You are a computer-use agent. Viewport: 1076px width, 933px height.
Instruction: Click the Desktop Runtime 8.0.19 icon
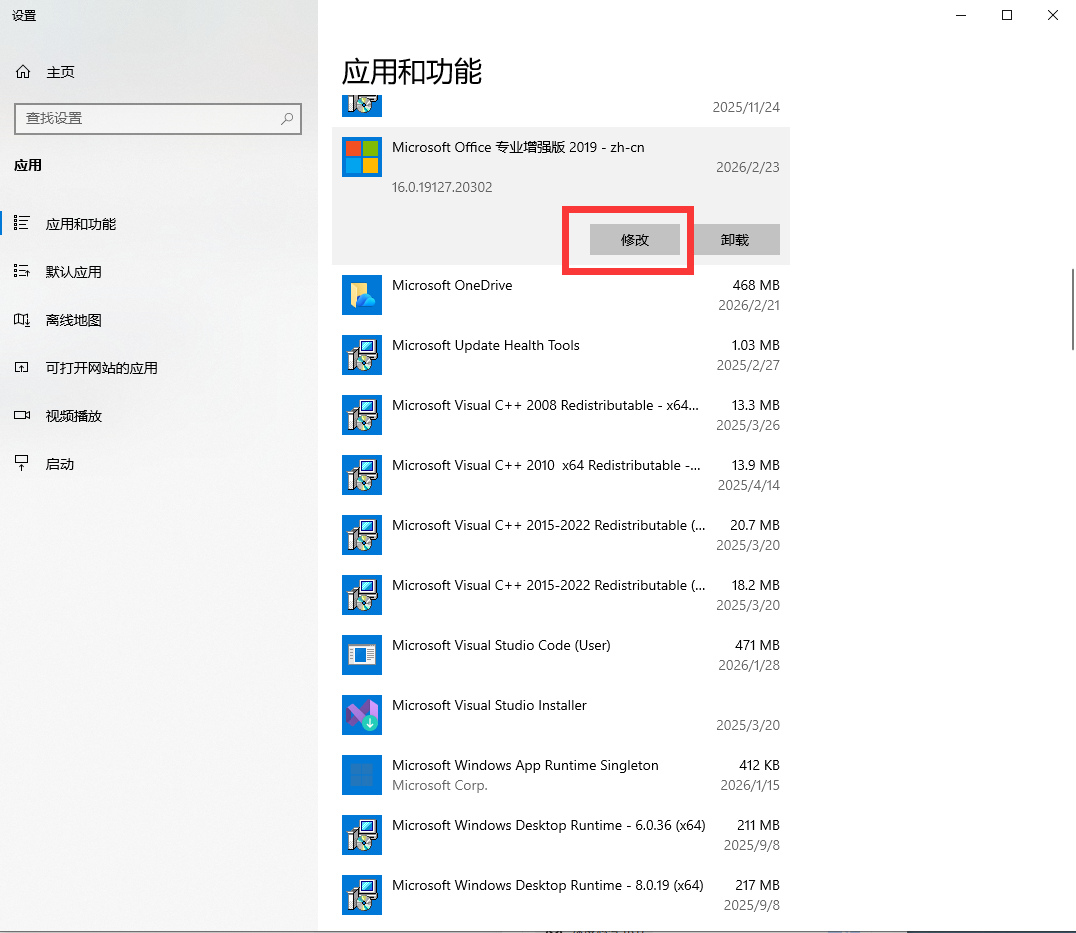[x=362, y=895]
